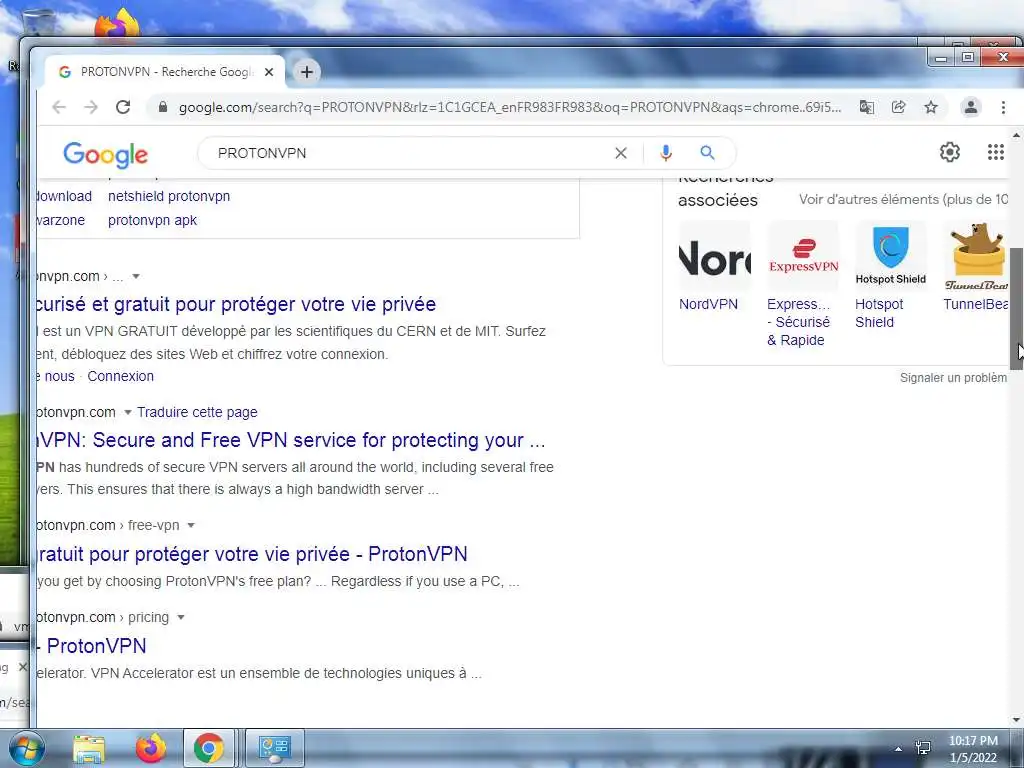Open the result title ending with '- ProtonVPN'

click(x=252, y=554)
